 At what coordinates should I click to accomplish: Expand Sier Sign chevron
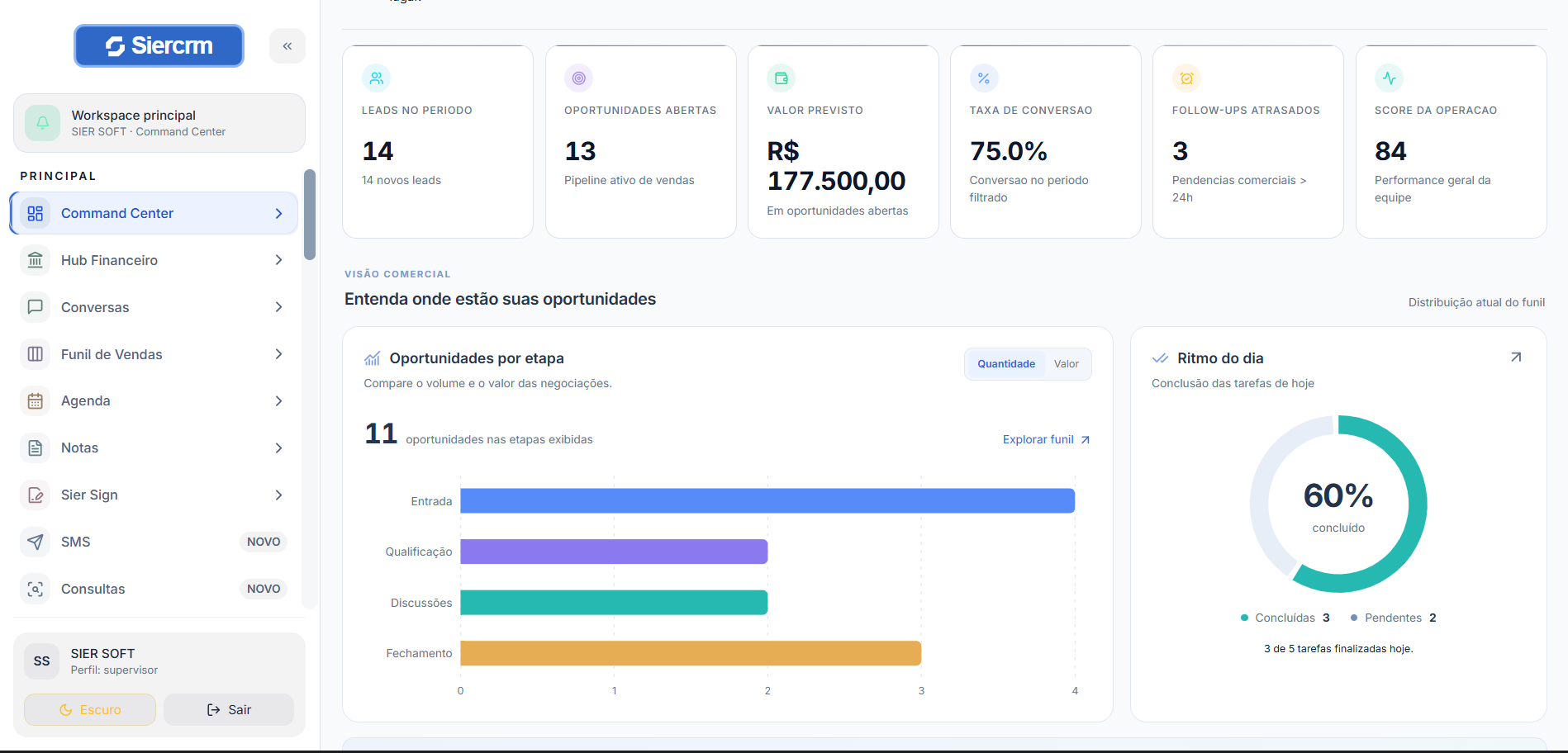click(279, 495)
